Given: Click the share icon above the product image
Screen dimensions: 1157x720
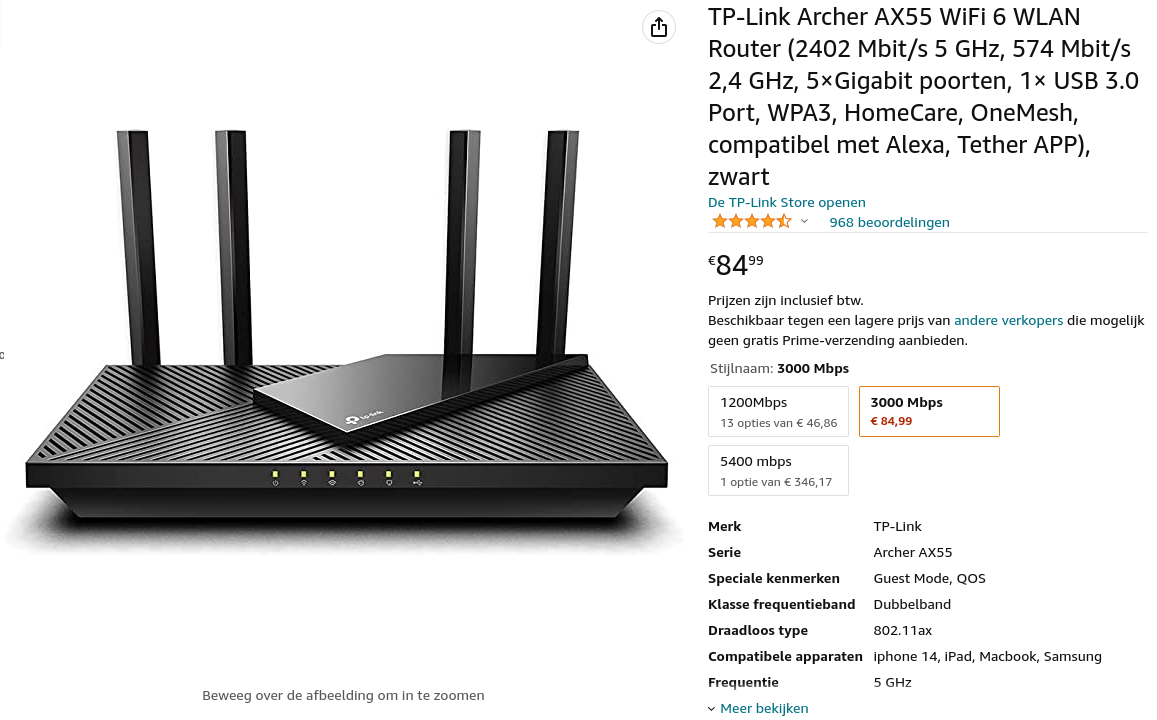Looking at the screenshot, I should [x=658, y=28].
